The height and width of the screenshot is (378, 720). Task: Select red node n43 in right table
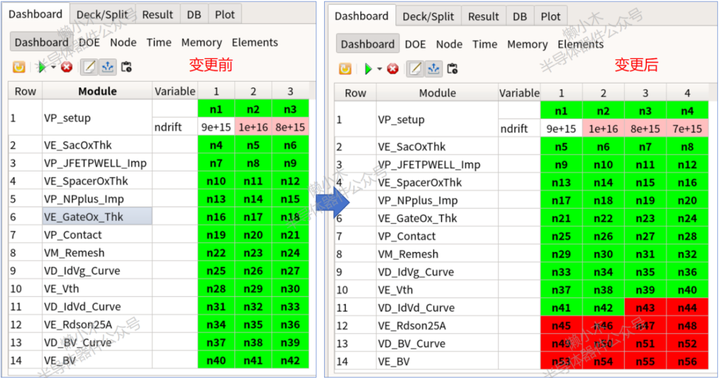(645, 308)
